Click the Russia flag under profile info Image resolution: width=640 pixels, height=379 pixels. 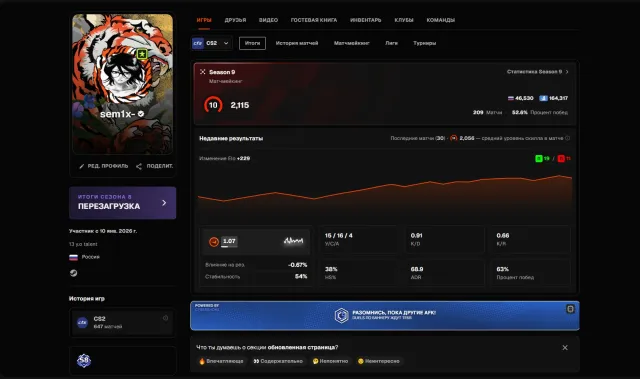click(73, 257)
